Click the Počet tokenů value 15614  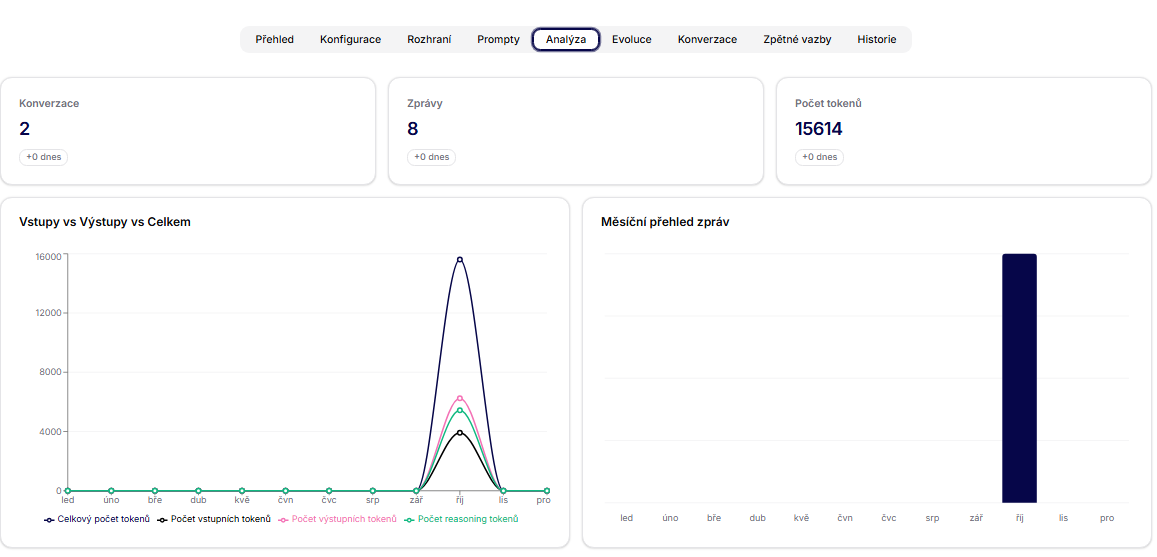pyautogui.click(x=819, y=129)
